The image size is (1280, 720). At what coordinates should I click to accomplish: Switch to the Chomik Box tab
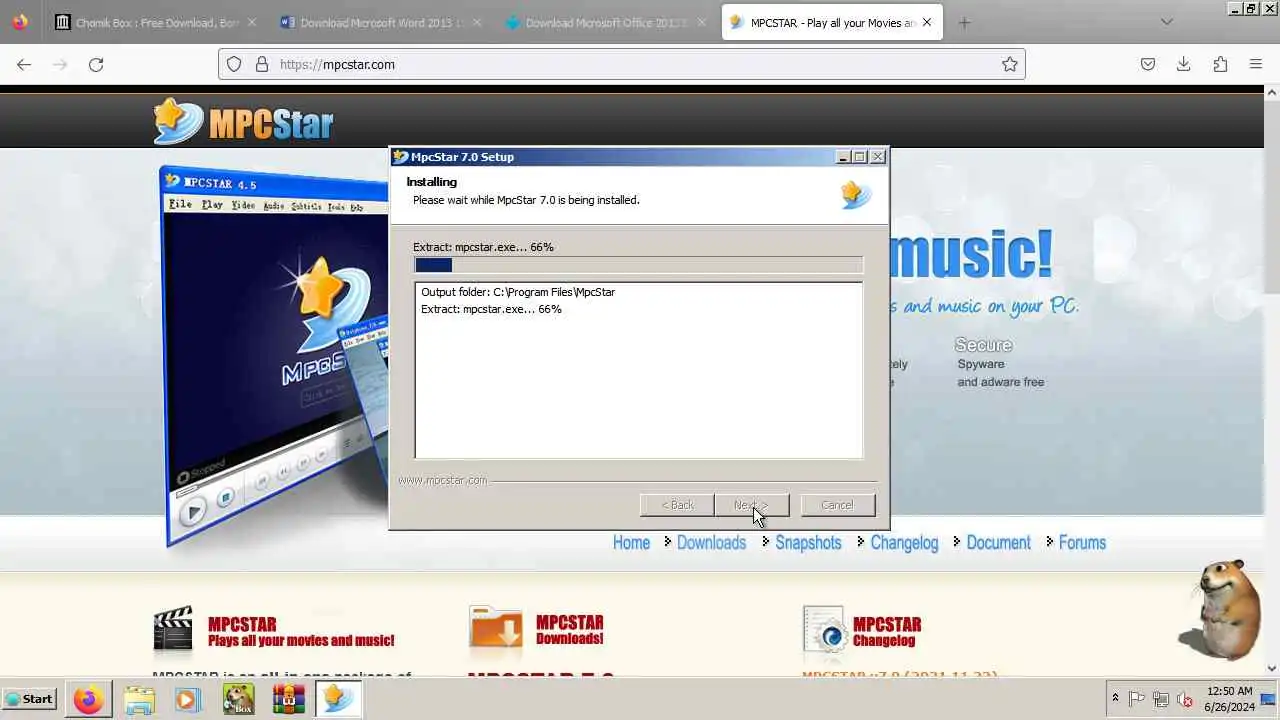[155, 22]
